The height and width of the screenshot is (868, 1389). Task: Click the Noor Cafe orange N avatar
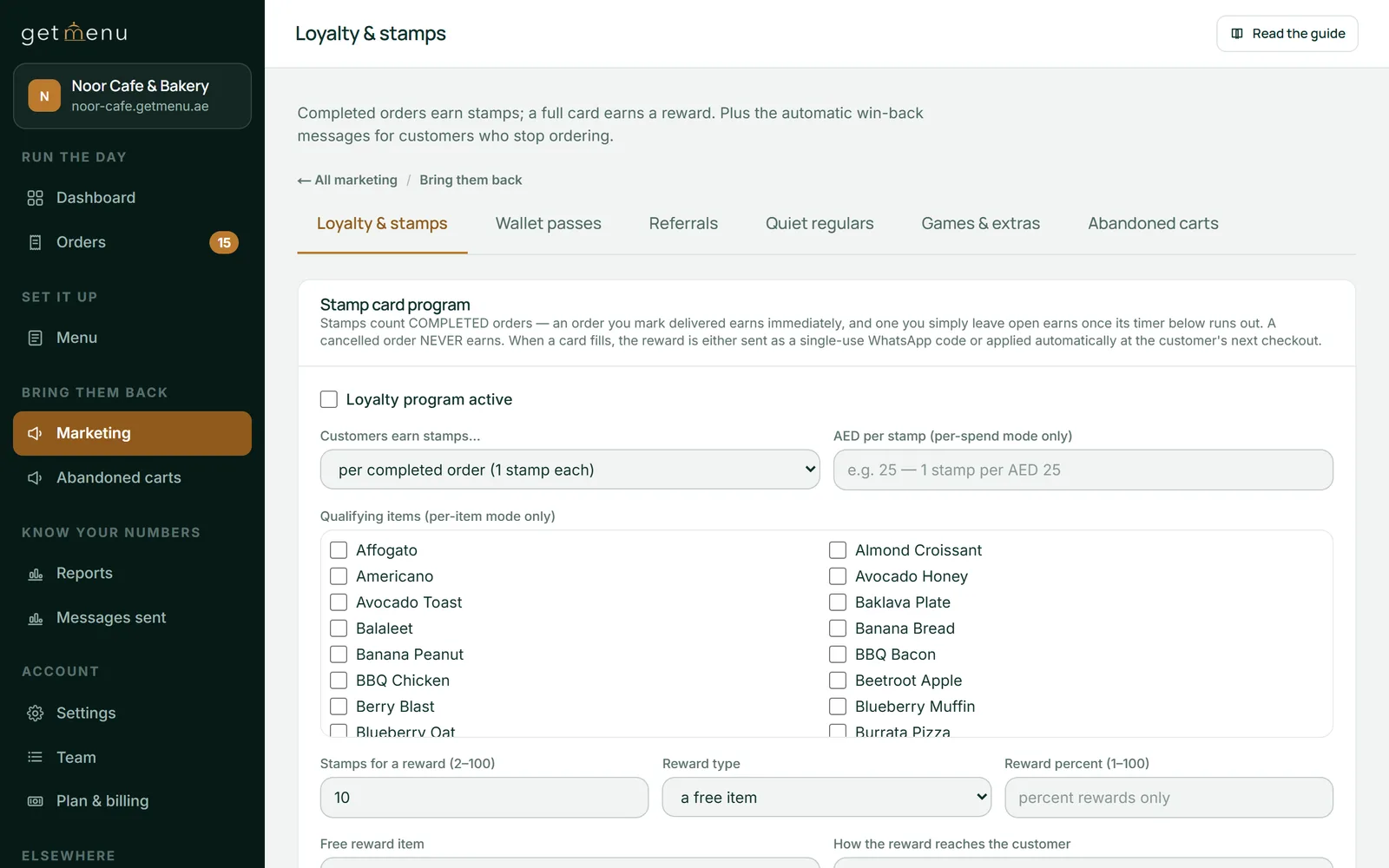pos(44,95)
